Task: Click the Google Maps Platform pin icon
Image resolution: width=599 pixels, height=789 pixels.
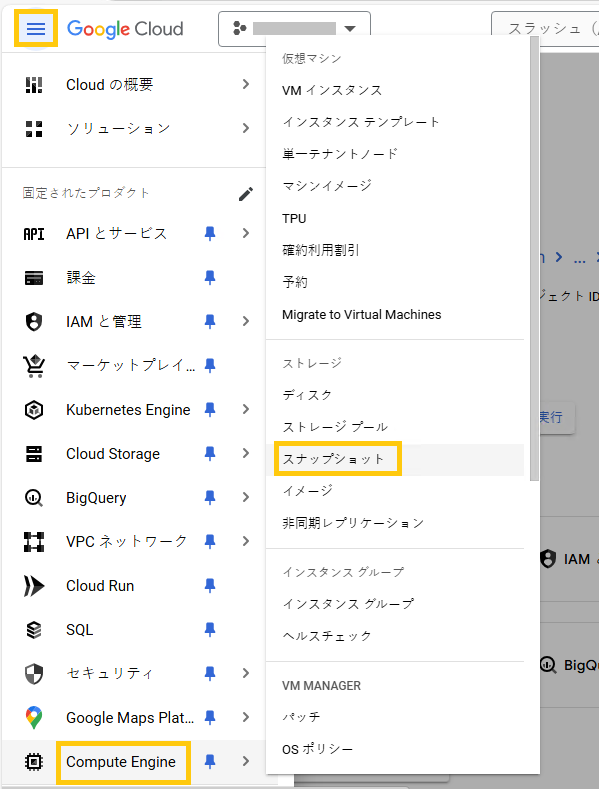Action: 34,718
